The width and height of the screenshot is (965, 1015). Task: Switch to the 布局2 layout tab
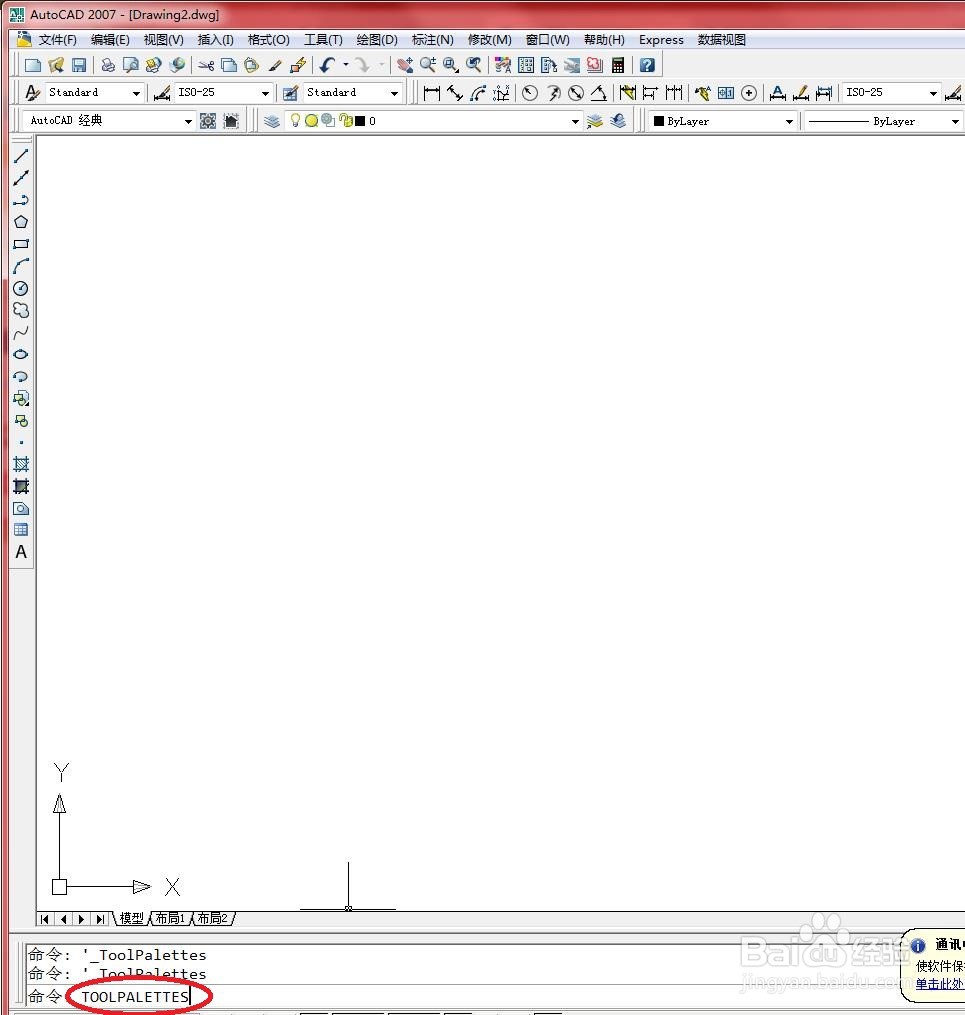pos(212,918)
